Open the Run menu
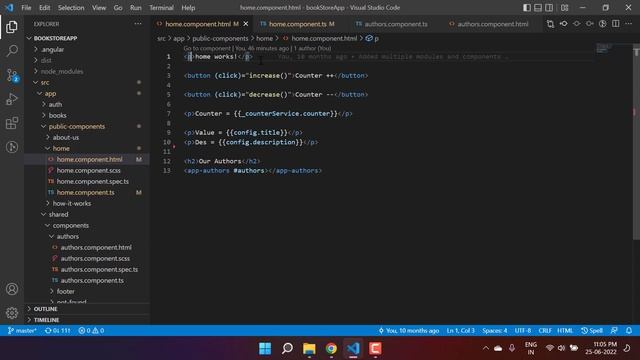Image resolution: width=640 pixels, height=360 pixels. 136,8
